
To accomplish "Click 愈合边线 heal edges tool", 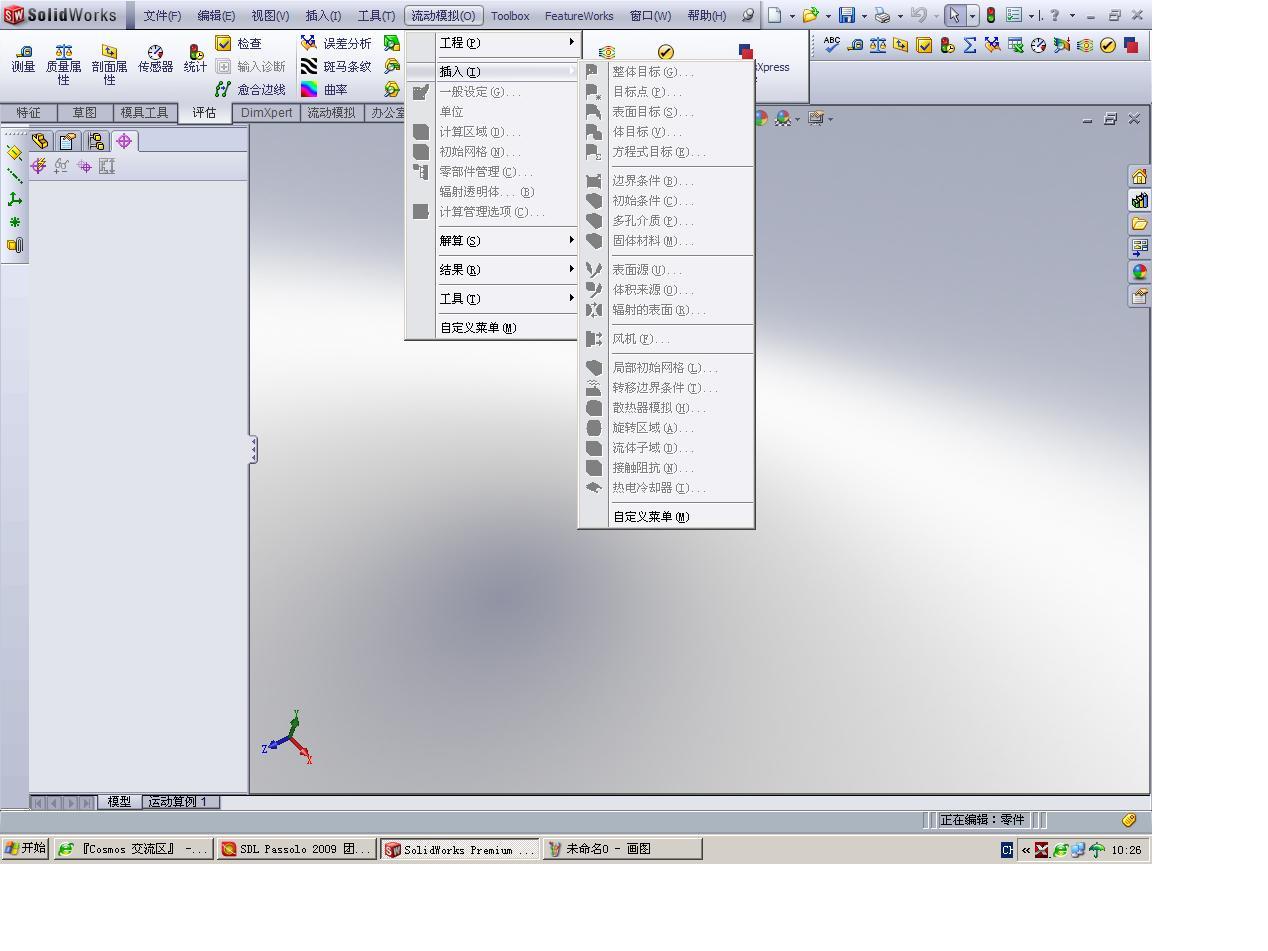I will coord(250,89).
